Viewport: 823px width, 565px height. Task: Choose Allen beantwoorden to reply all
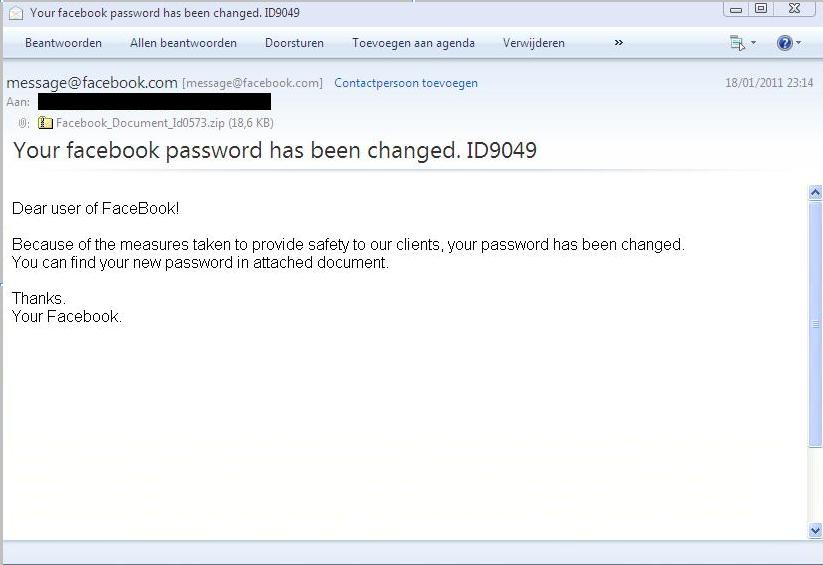pyautogui.click(x=183, y=43)
